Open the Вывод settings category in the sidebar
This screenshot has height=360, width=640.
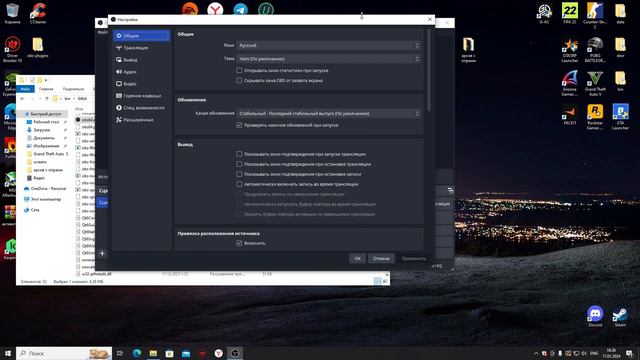click(x=142, y=60)
